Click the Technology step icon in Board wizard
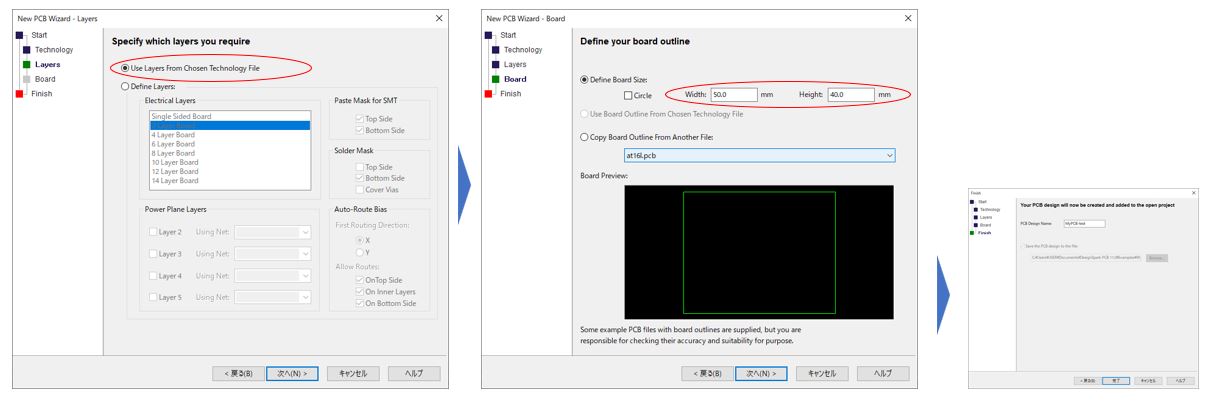Screen dimensions: 1213x402 pos(496,50)
